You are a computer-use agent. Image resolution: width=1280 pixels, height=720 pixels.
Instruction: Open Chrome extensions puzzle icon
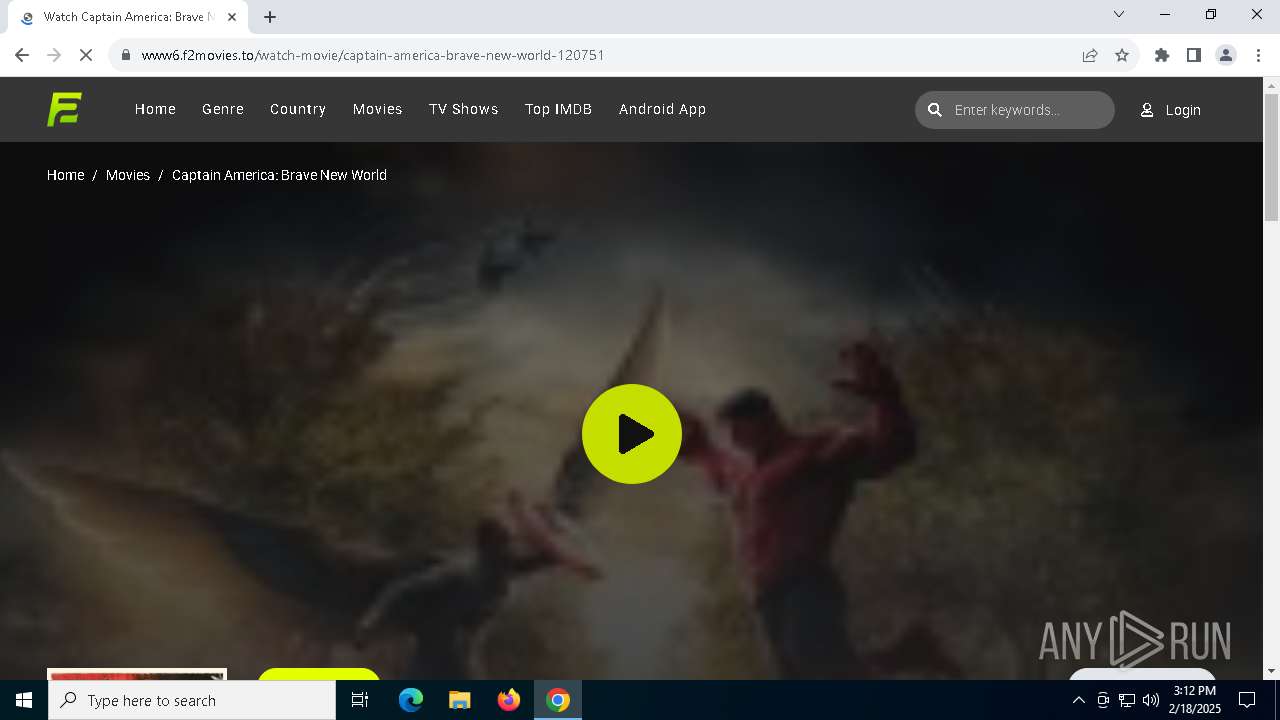pyautogui.click(x=1162, y=55)
